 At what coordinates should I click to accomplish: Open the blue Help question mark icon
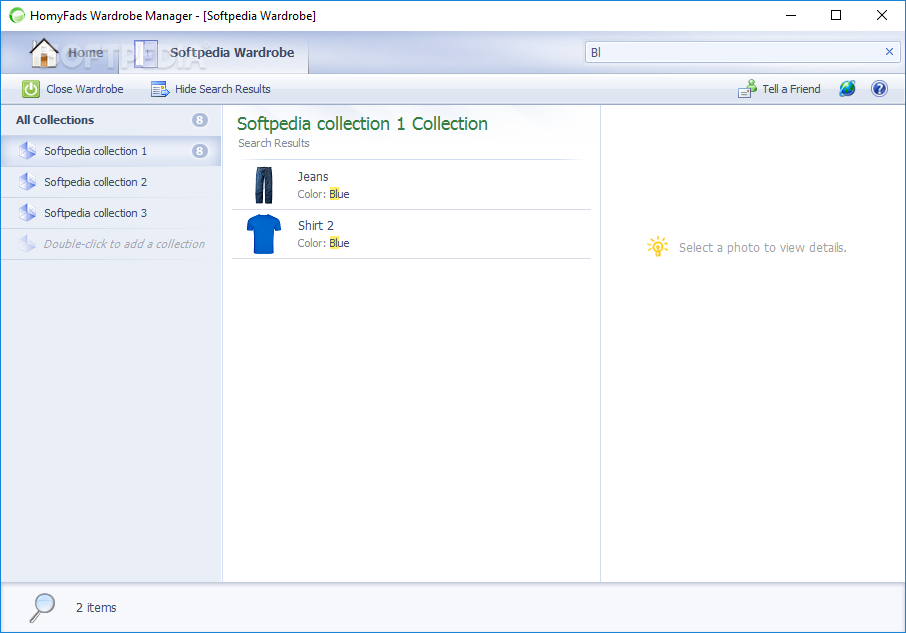879,88
